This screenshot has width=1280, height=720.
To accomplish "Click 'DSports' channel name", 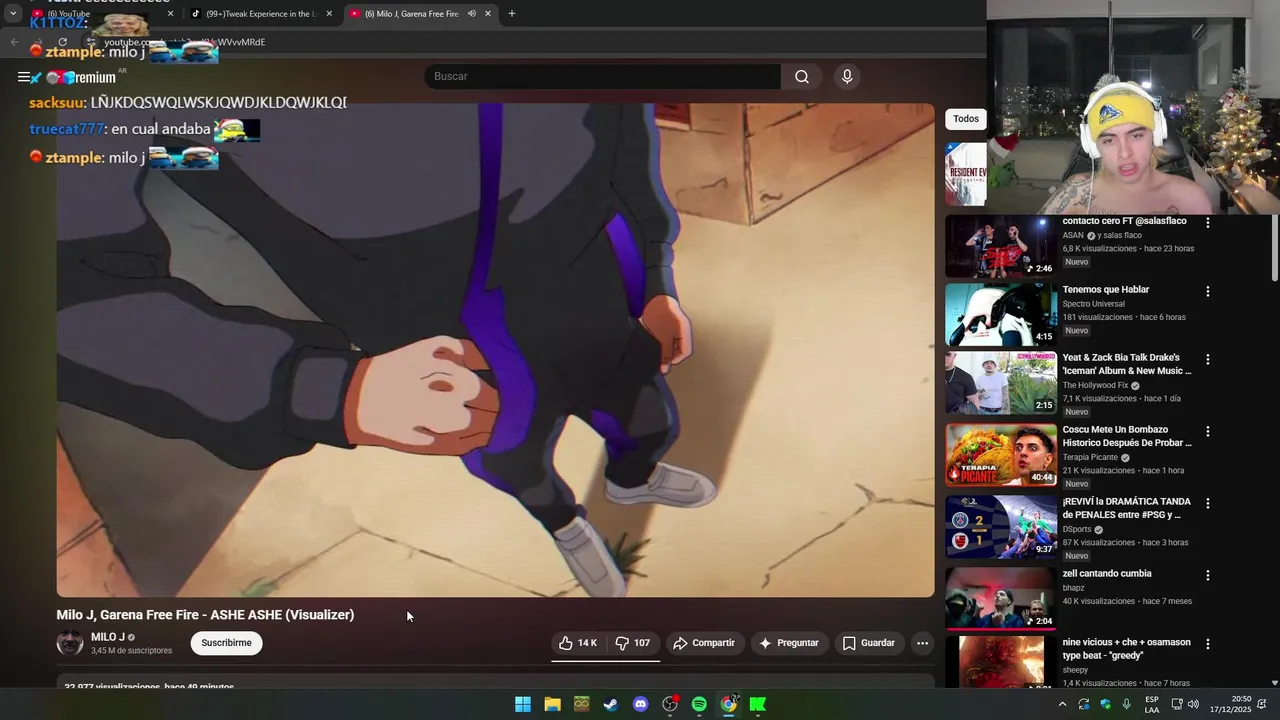I will 1077,530.
